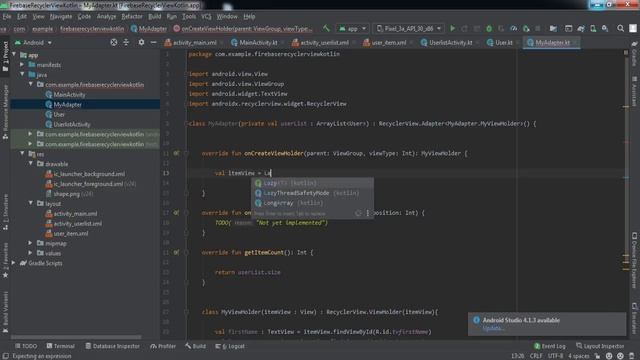Click the read-only lock icon in the status bar
The width and height of the screenshot is (640, 360).
tap(597, 356)
